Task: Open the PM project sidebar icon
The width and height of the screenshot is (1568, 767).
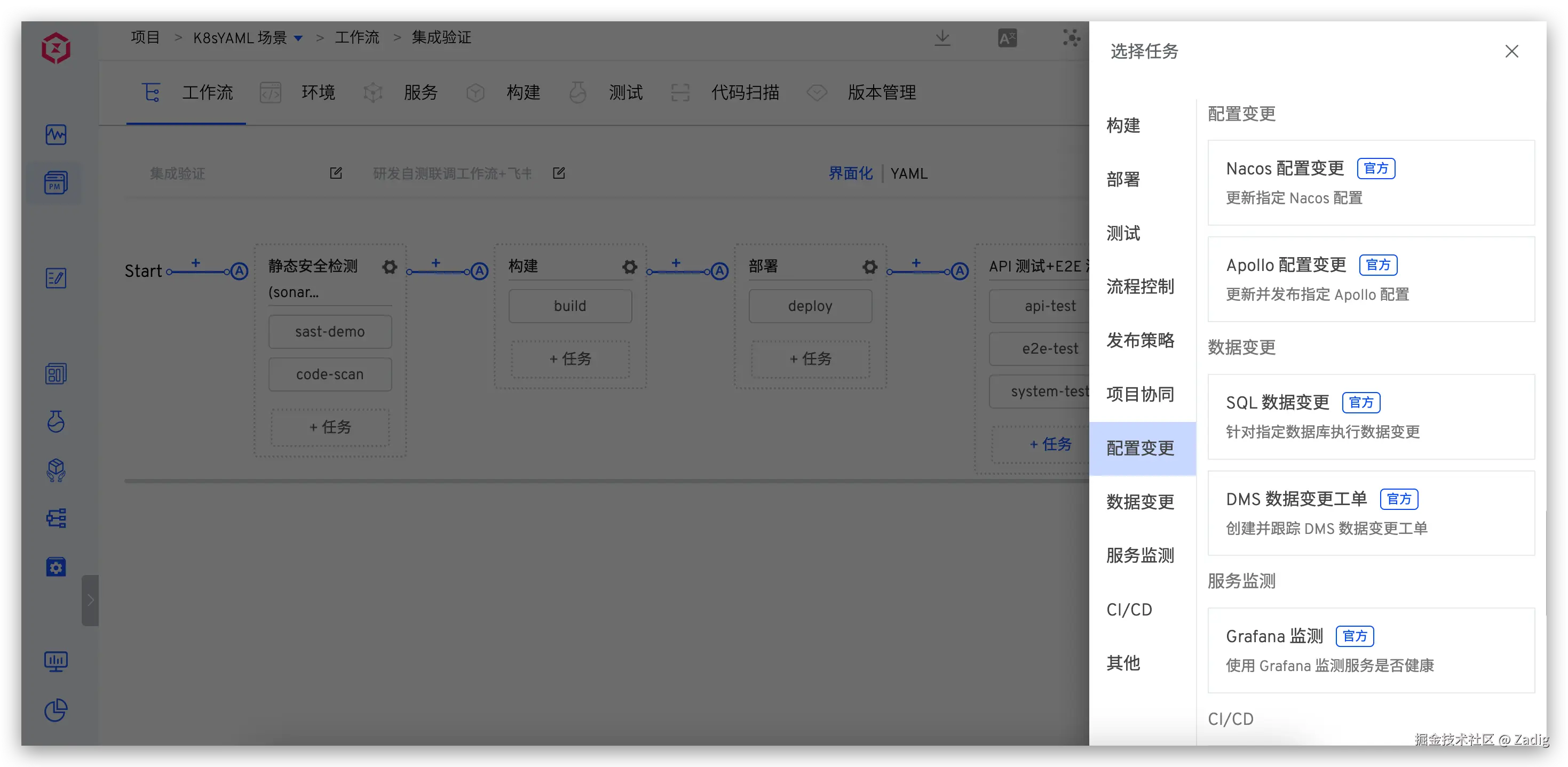Action: (56, 182)
